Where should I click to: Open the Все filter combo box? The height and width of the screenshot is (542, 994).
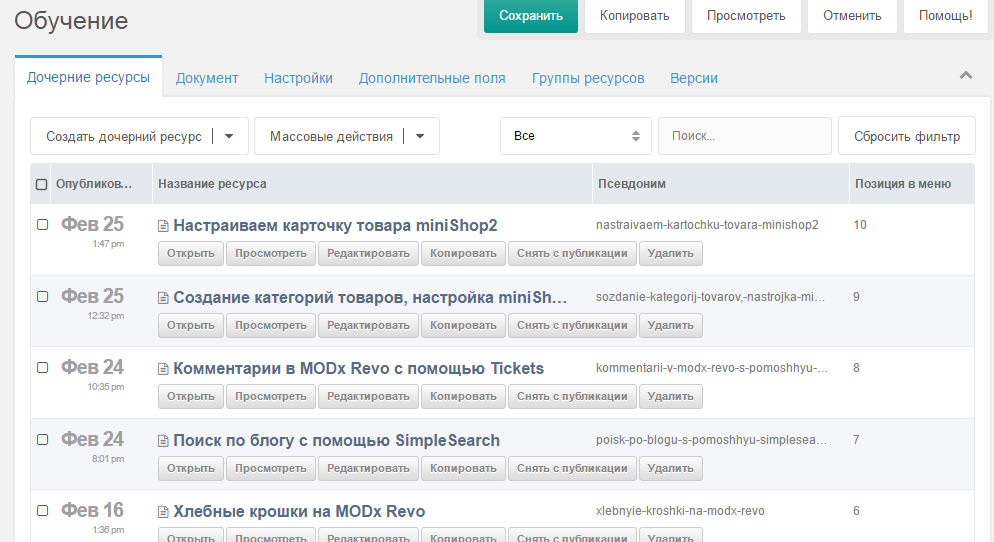tap(576, 136)
